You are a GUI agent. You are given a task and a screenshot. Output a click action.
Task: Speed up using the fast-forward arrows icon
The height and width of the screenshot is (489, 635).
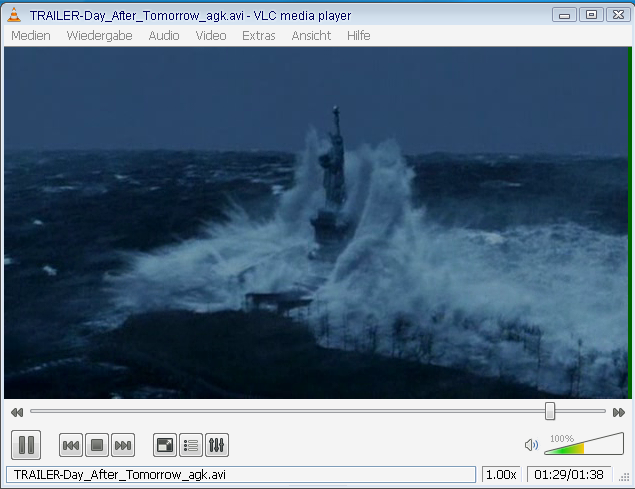(x=618, y=412)
